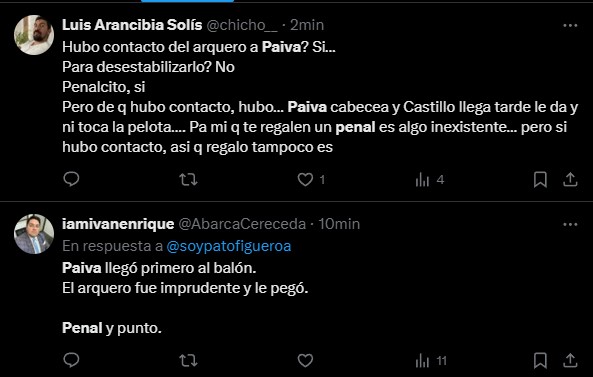
Task: Bookmark iamivanenrique's tweet
Action: [x=540, y=361]
